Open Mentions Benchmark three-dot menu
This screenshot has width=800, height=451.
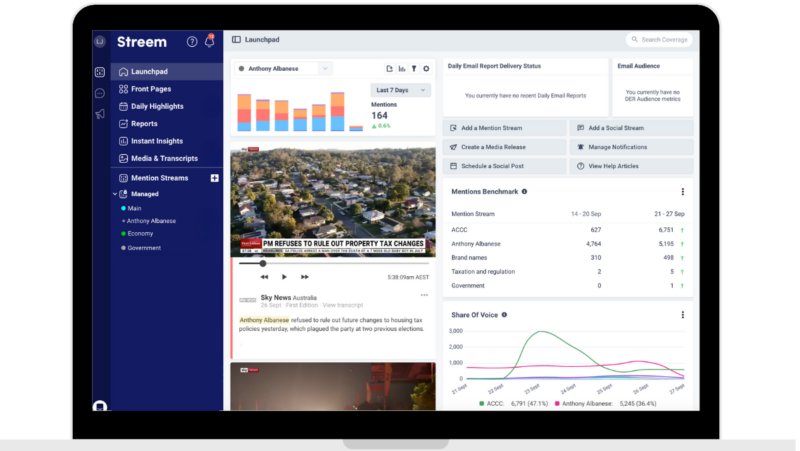(683, 192)
